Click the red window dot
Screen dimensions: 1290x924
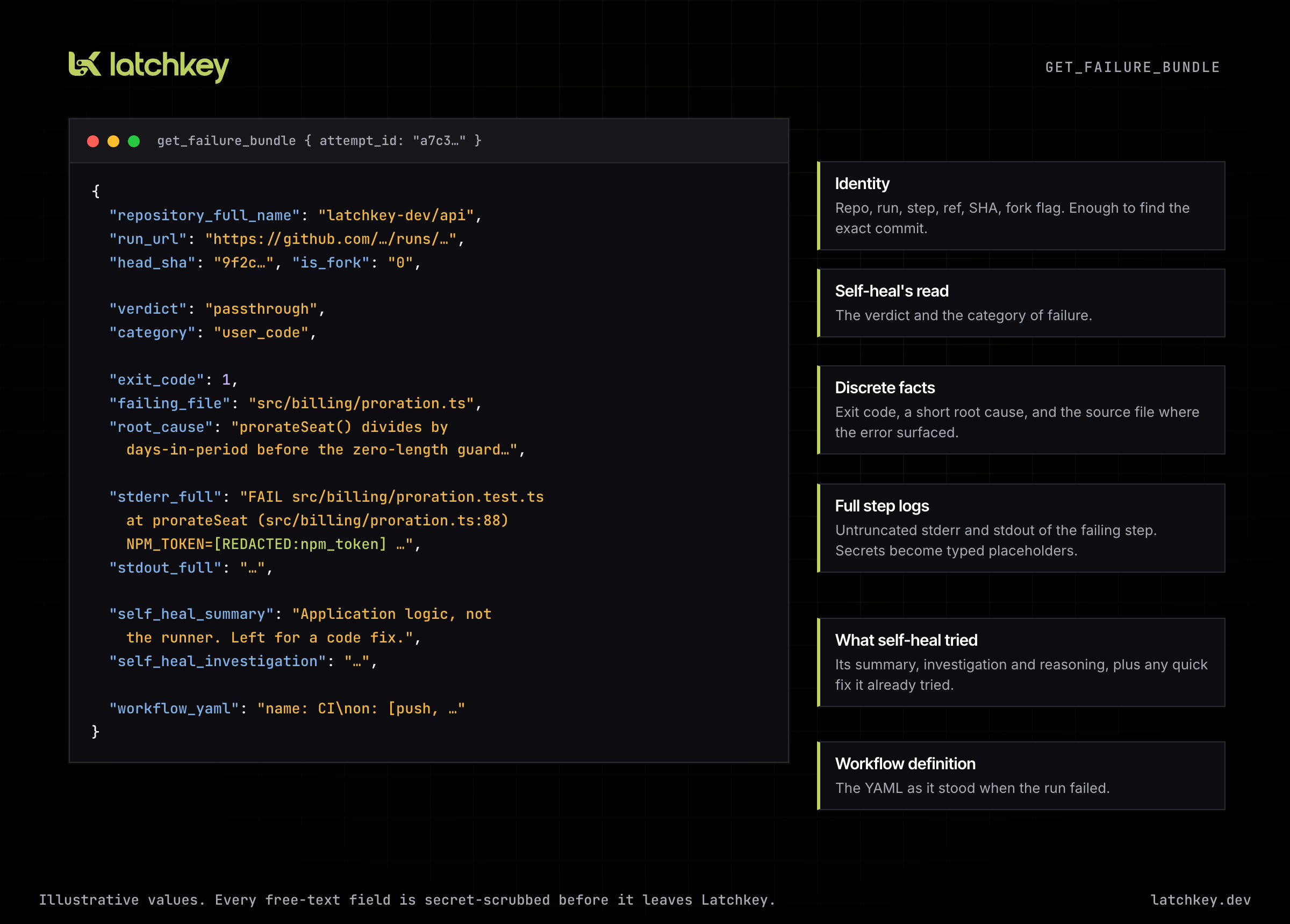click(92, 141)
